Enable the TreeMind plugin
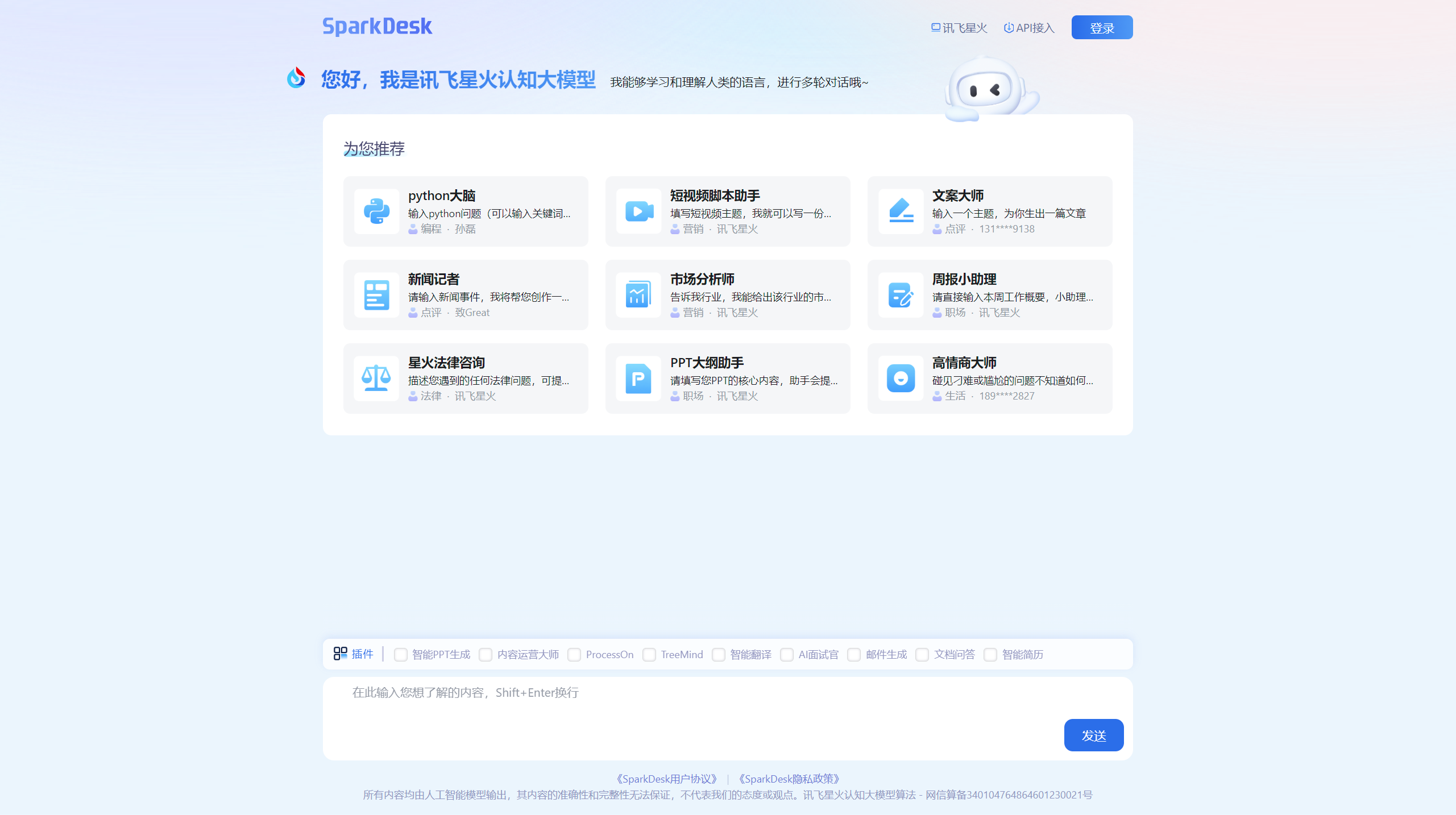 pos(649,655)
